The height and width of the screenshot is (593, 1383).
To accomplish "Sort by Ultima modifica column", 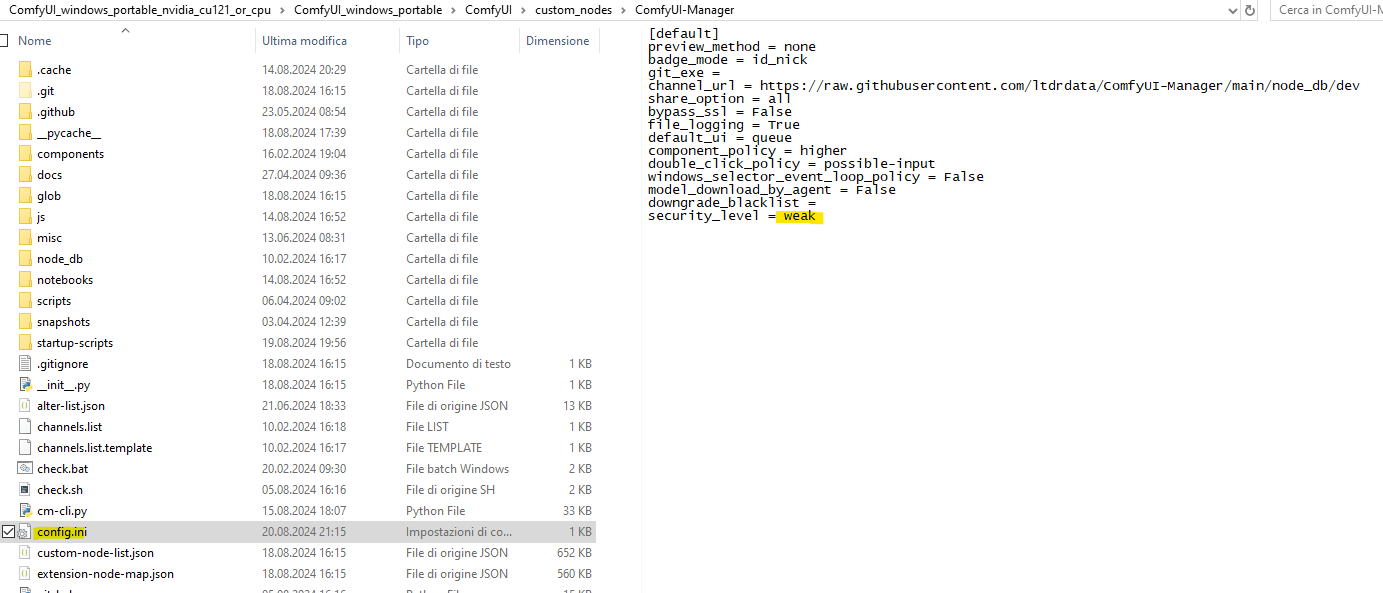I will click(x=304, y=41).
